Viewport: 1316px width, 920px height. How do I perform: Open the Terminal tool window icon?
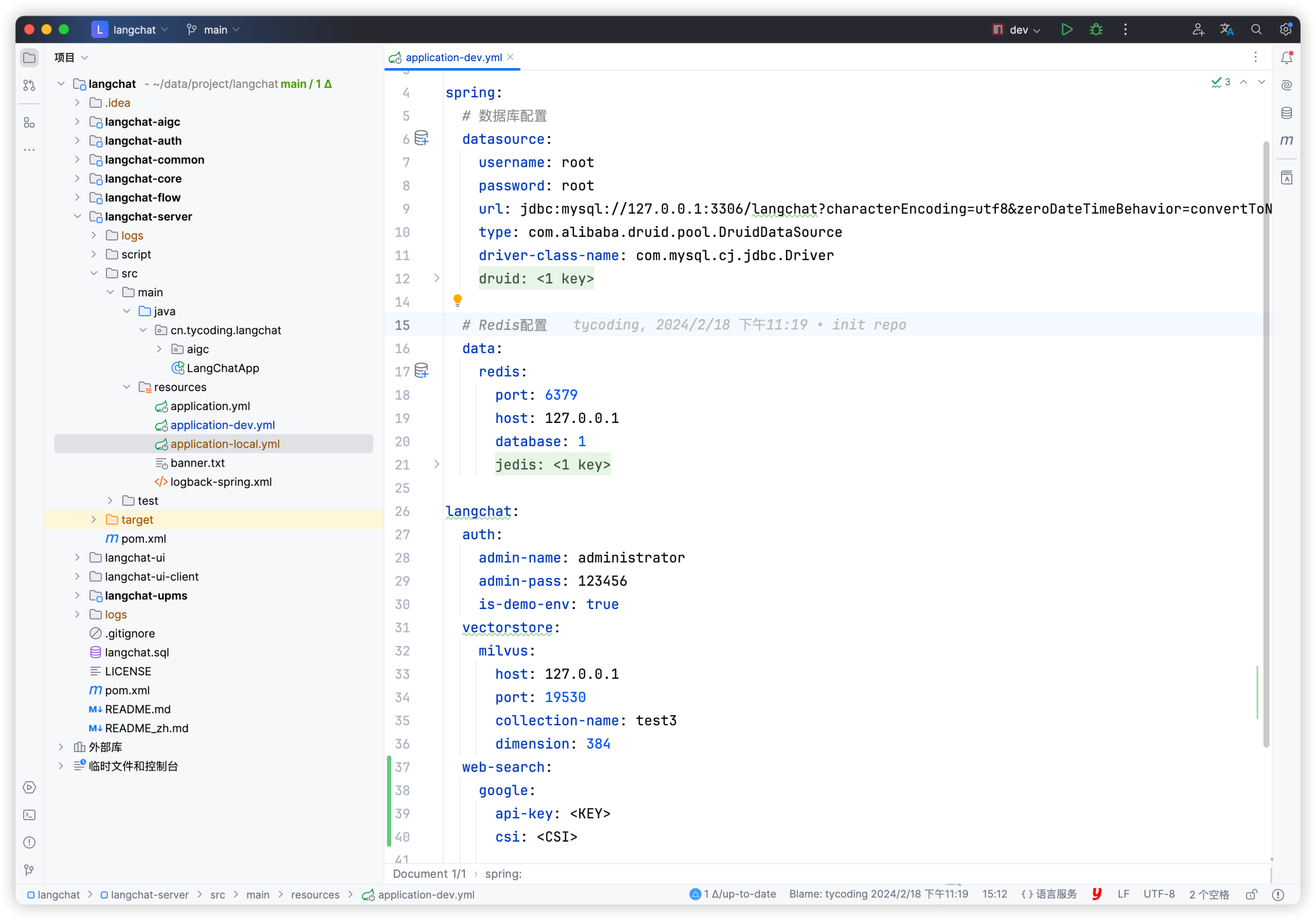(29, 815)
